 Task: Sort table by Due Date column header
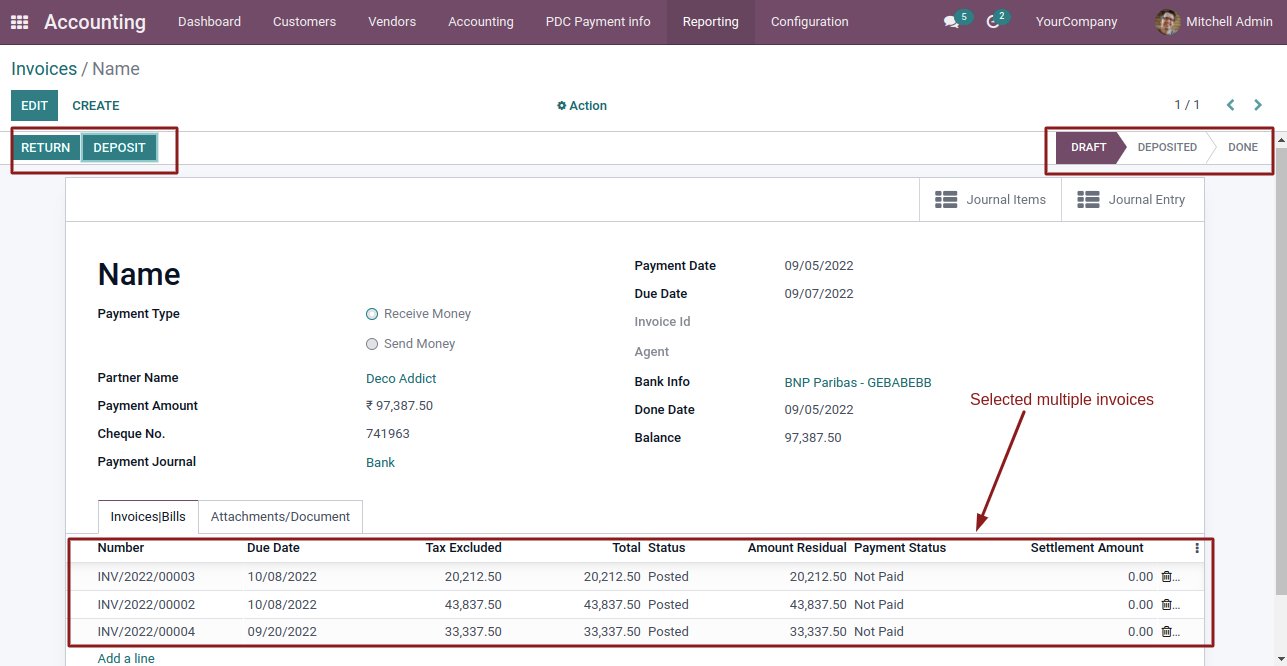click(273, 548)
